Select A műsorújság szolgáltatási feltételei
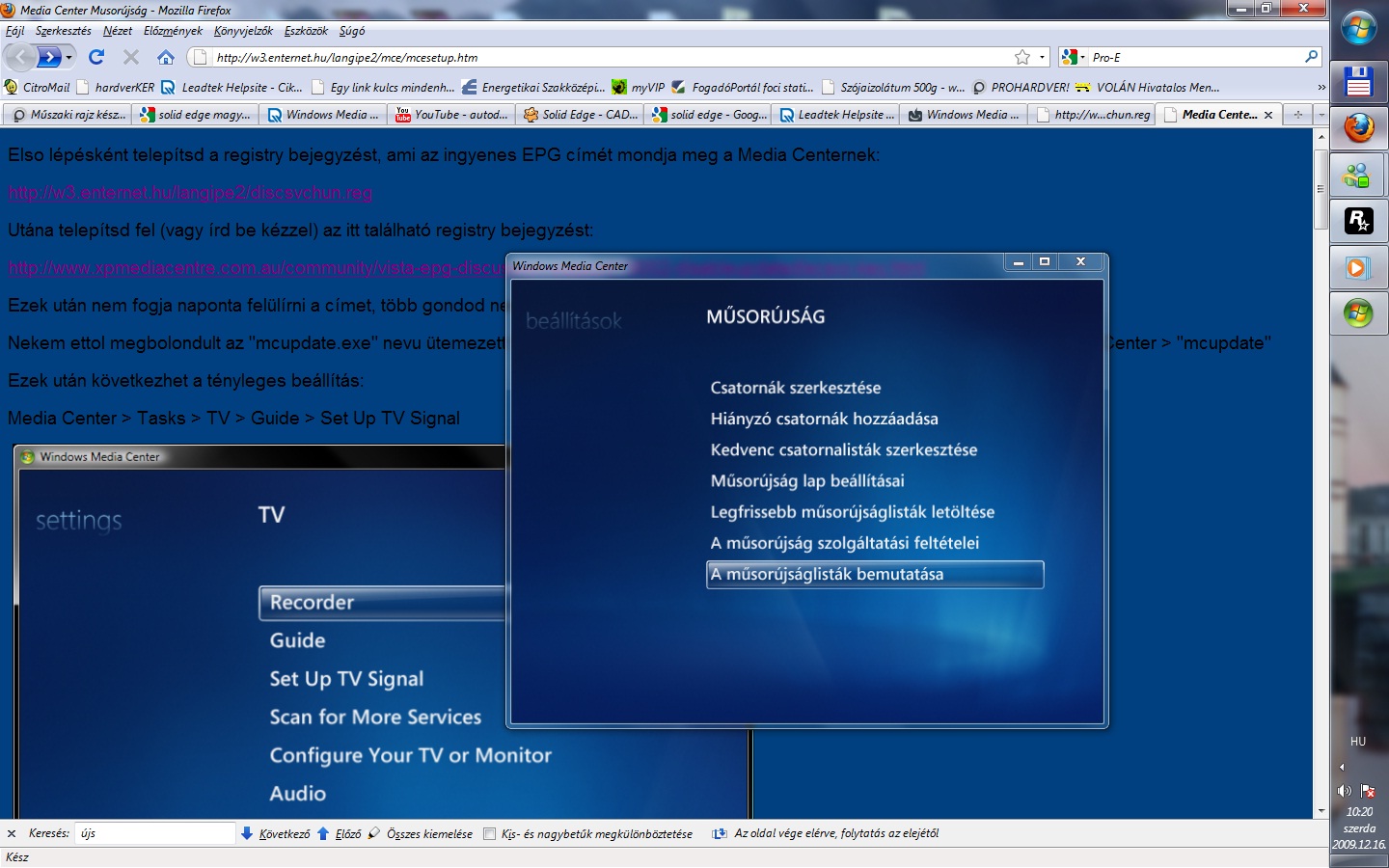 (844, 543)
